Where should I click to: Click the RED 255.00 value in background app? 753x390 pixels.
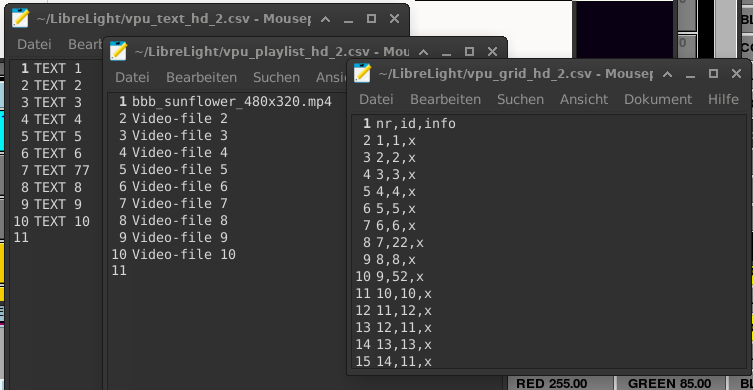coord(551,384)
